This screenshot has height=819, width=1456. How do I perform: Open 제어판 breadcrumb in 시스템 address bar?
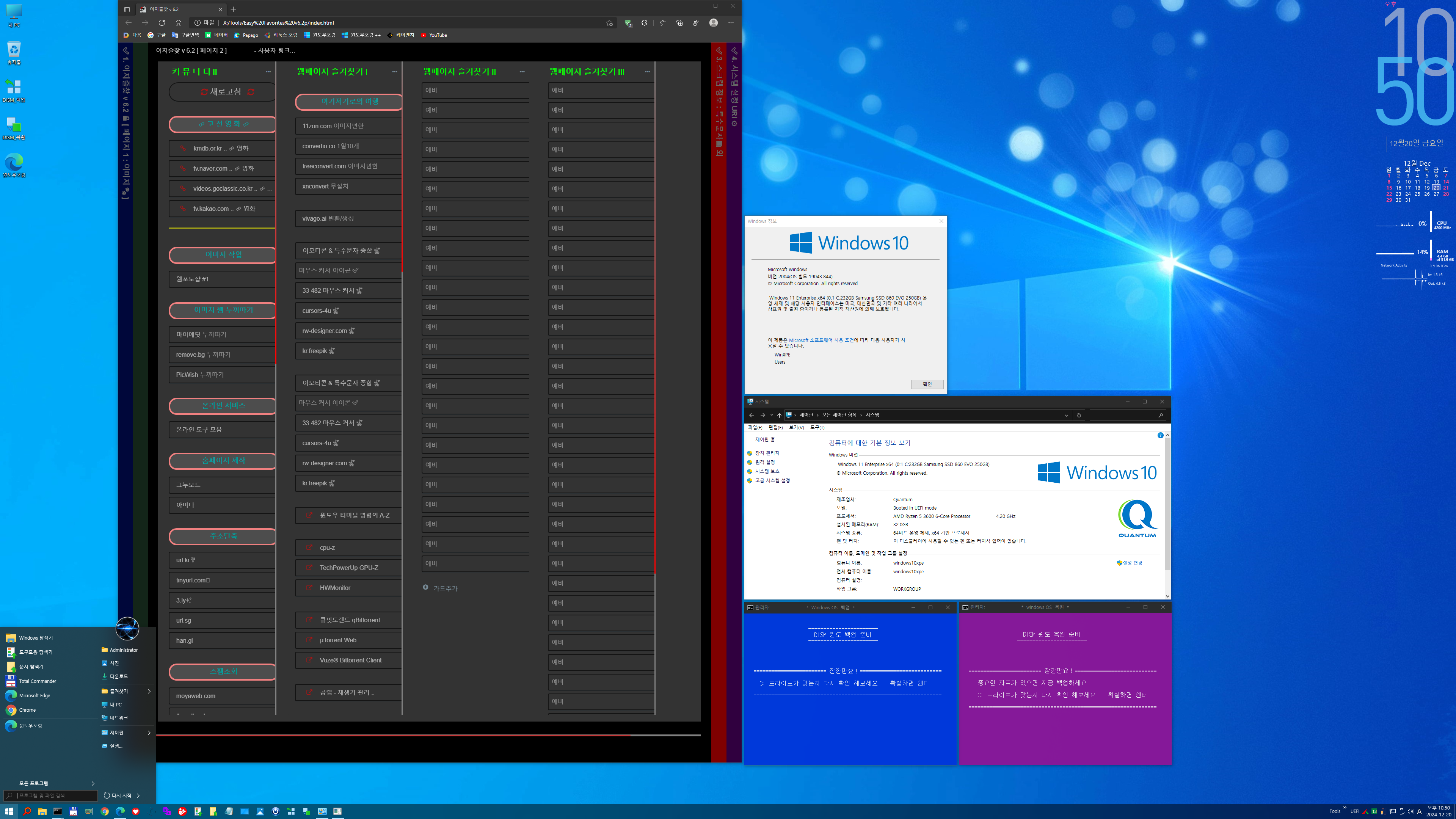click(x=806, y=415)
